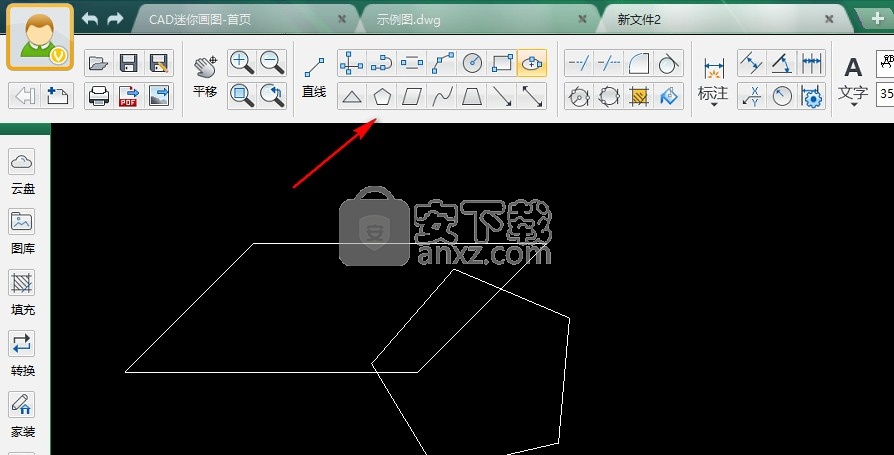Open 填充 fill in sidebar
This screenshot has width=894, height=455.
(22, 293)
